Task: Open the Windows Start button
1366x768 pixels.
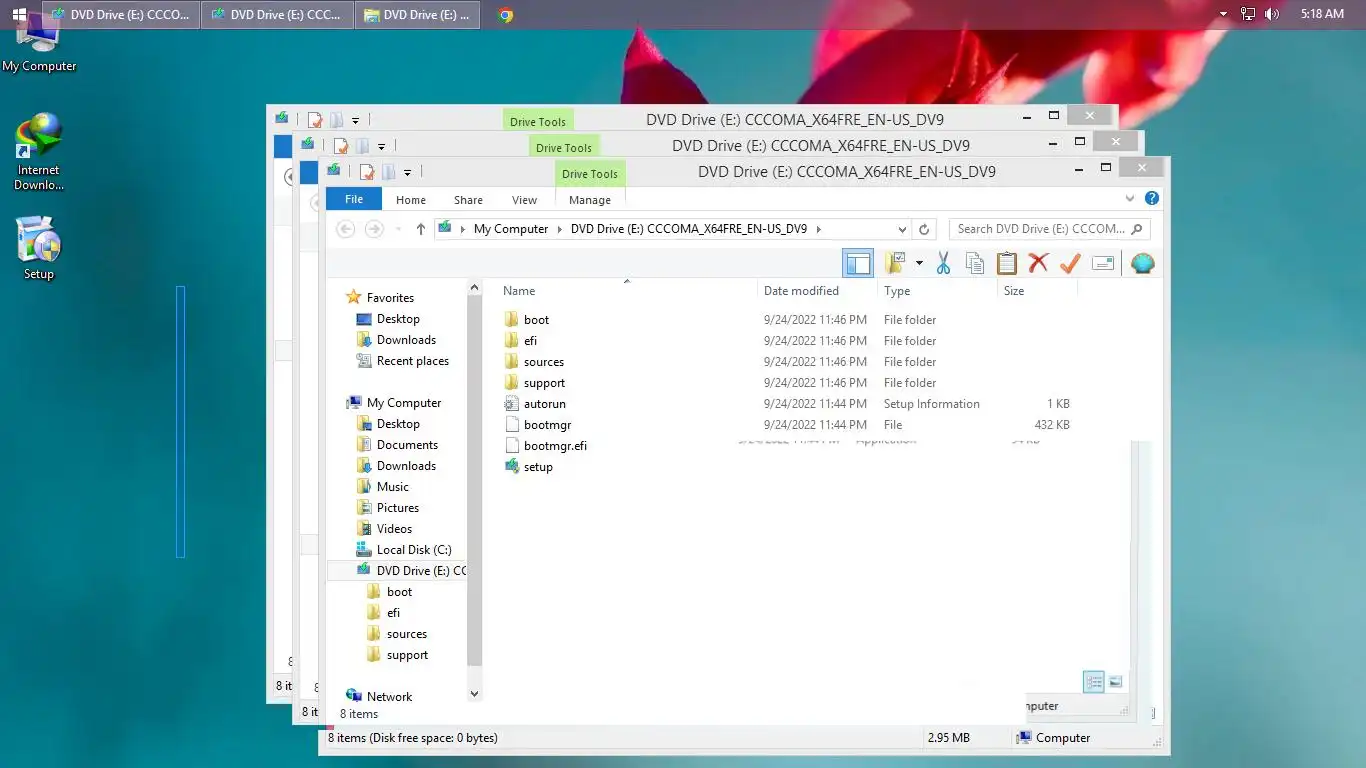Action: (x=19, y=14)
